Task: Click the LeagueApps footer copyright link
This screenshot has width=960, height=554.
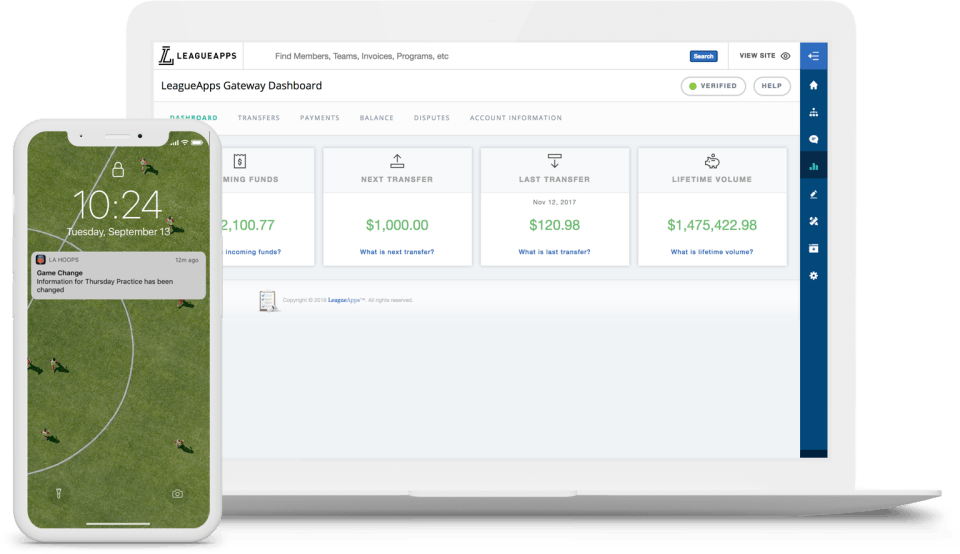Action: click(x=344, y=300)
